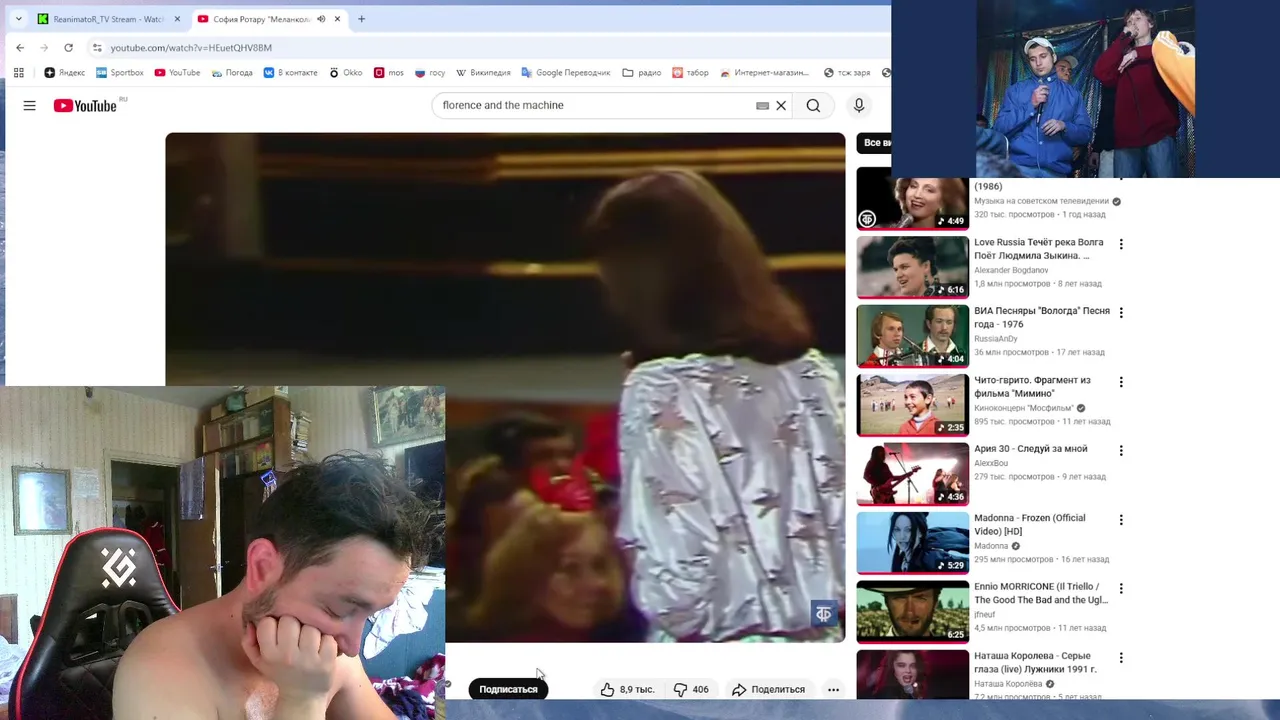Open options for Love Russia Течёт река Волга
Image resolution: width=1280 pixels, height=720 pixels.
(1121, 244)
